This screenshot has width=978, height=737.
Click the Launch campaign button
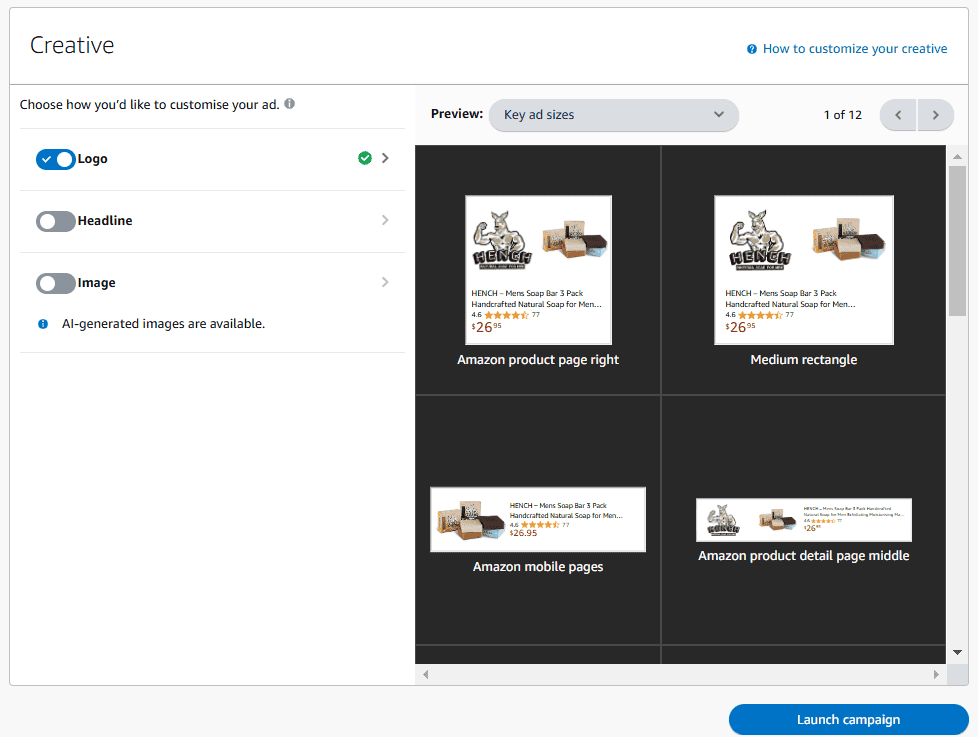848,719
